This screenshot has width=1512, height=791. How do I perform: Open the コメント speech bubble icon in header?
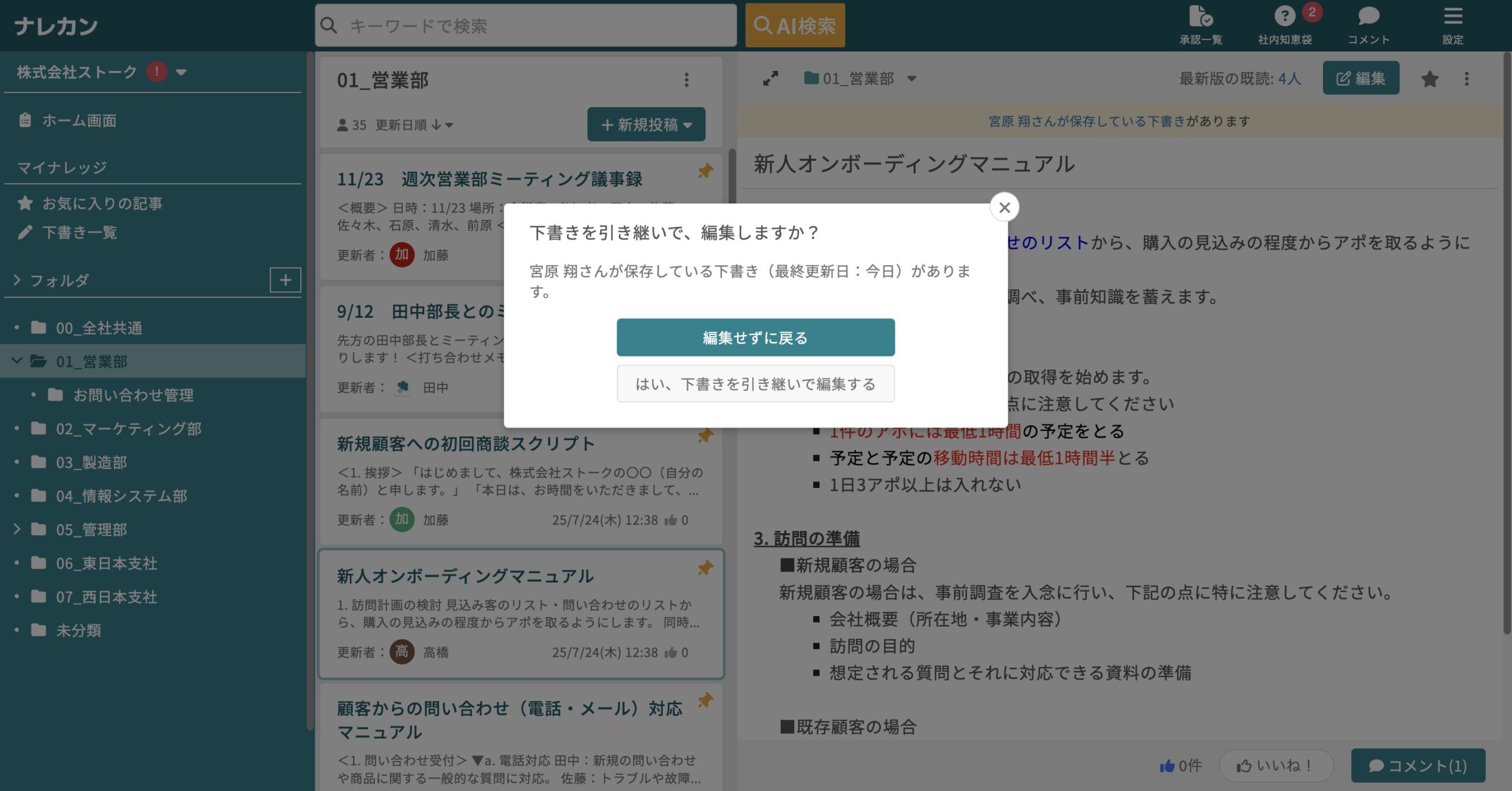coord(1368,24)
